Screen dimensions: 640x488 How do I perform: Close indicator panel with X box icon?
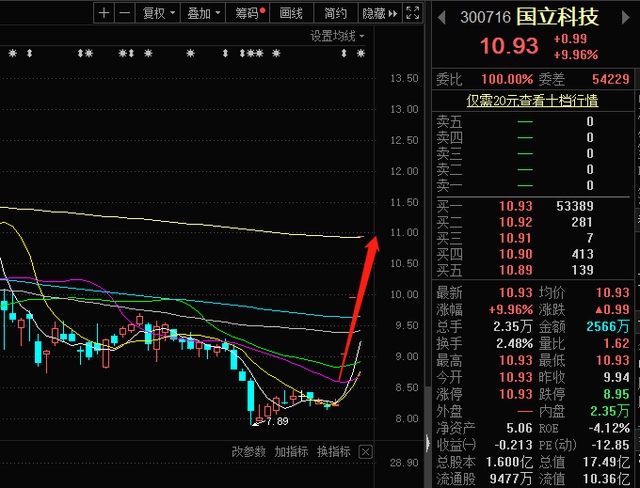tap(365, 452)
